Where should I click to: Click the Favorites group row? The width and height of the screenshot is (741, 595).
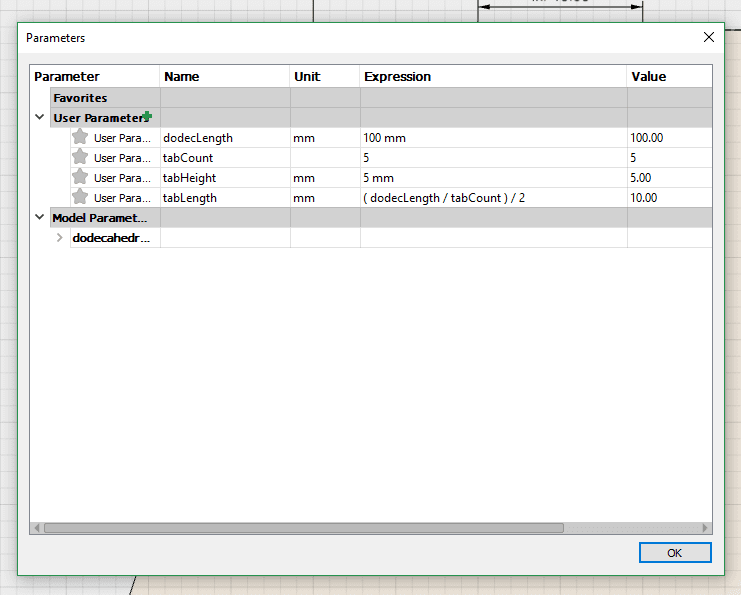(381, 98)
